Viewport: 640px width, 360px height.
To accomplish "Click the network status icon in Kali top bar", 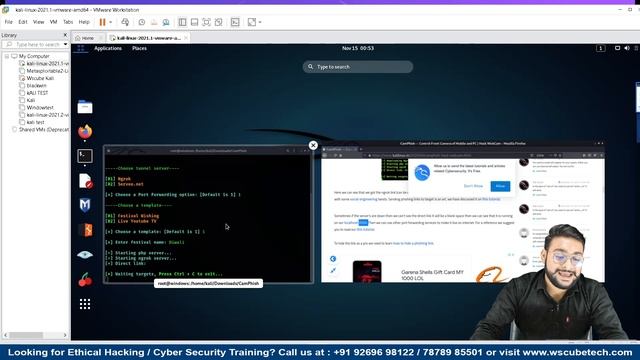I will (618, 48).
